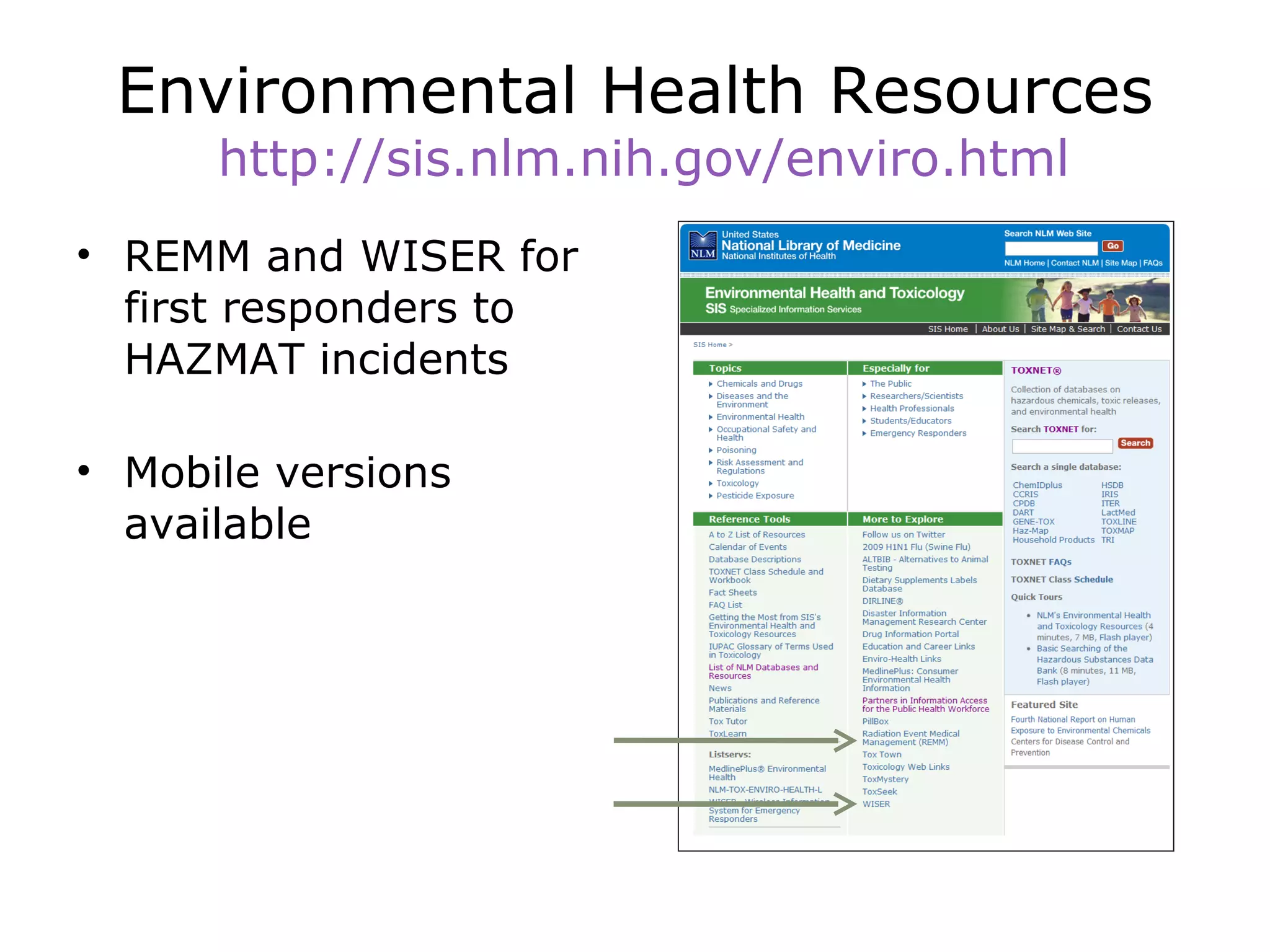
Task: Click the sis.nlm.nih.gov/enviro.html URL
Action: click(x=643, y=159)
